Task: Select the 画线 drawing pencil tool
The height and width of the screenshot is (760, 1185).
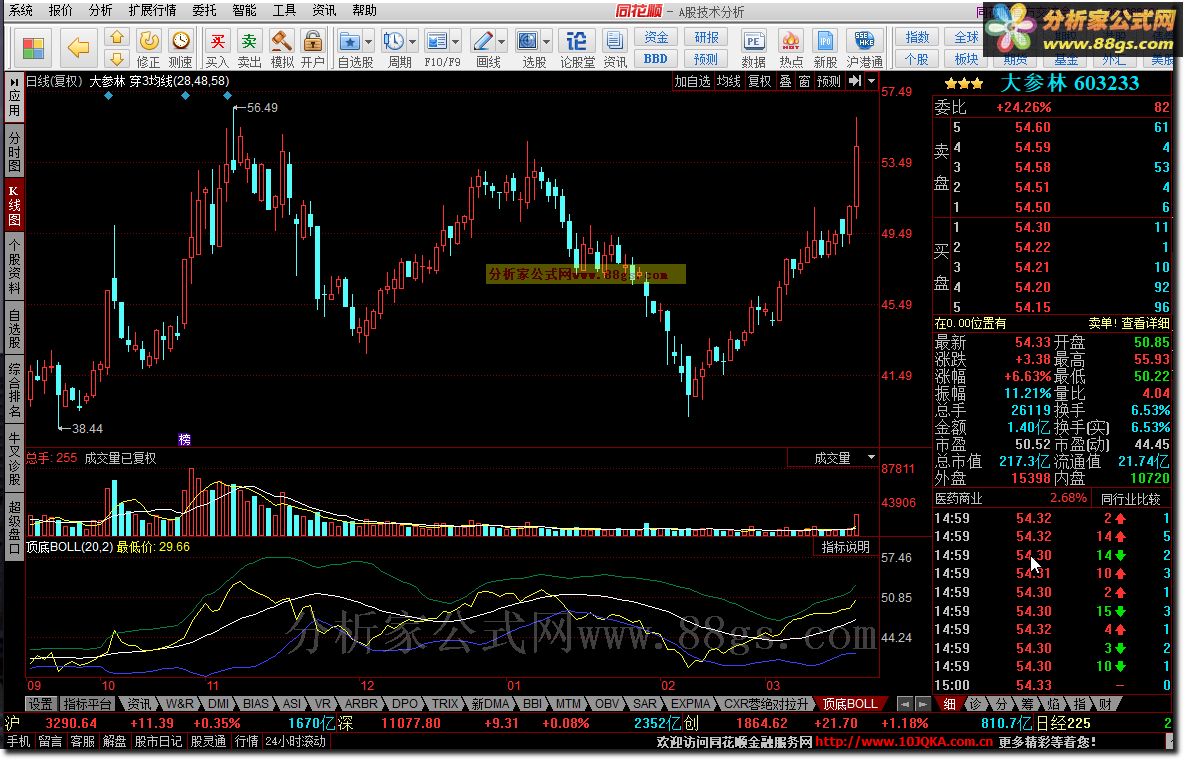Action: point(482,41)
